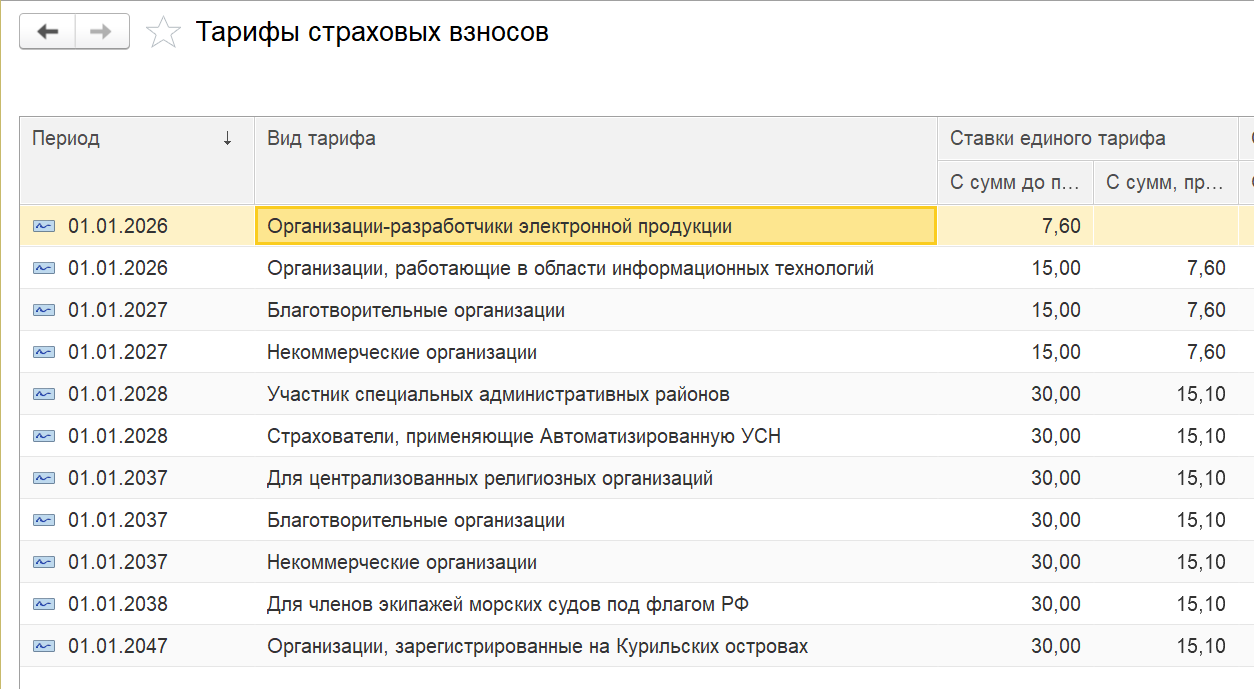1254x689 pixels.
Task: Add page to favorites with star icon
Action: pos(163,33)
